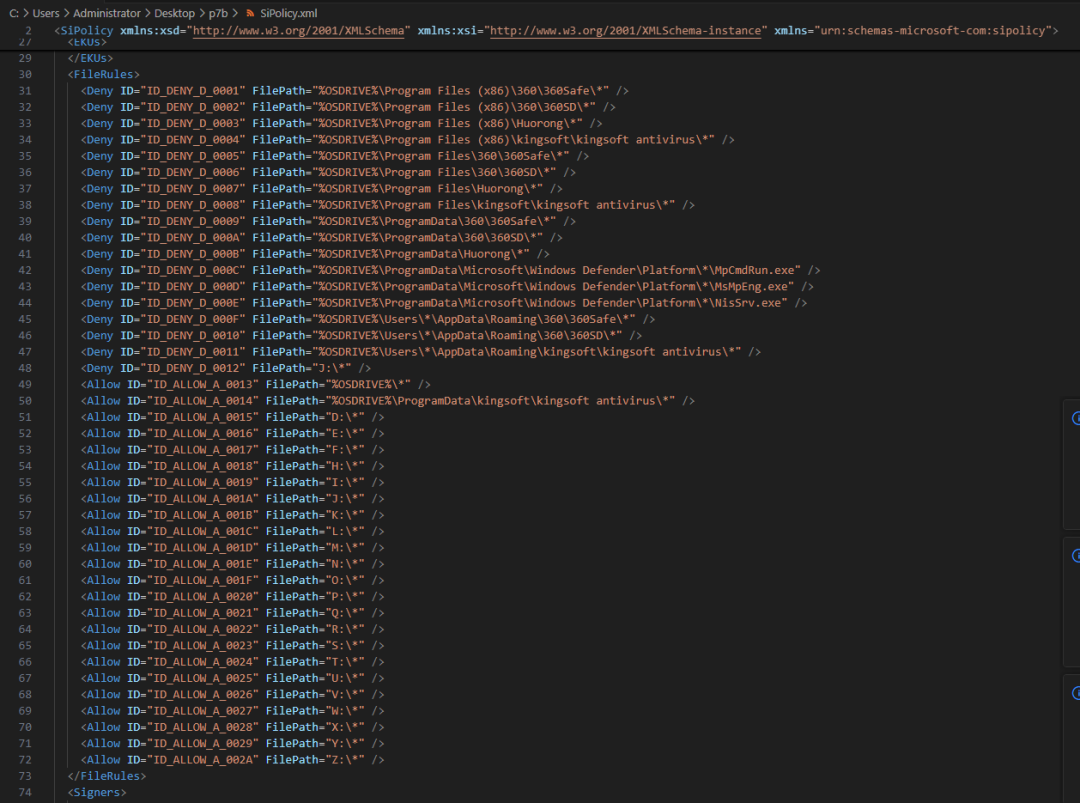The height and width of the screenshot is (803, 1080).
Task: Click the Deny rule with FilePath J:\*
Action: pyautogui.click(x=226, y=368)
